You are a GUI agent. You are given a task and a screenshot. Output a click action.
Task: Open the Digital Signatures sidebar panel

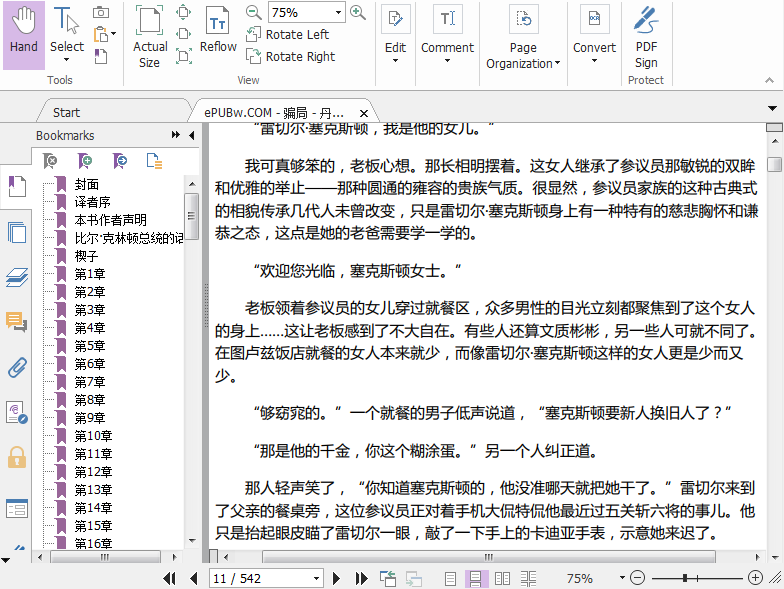tap(16, 413)
